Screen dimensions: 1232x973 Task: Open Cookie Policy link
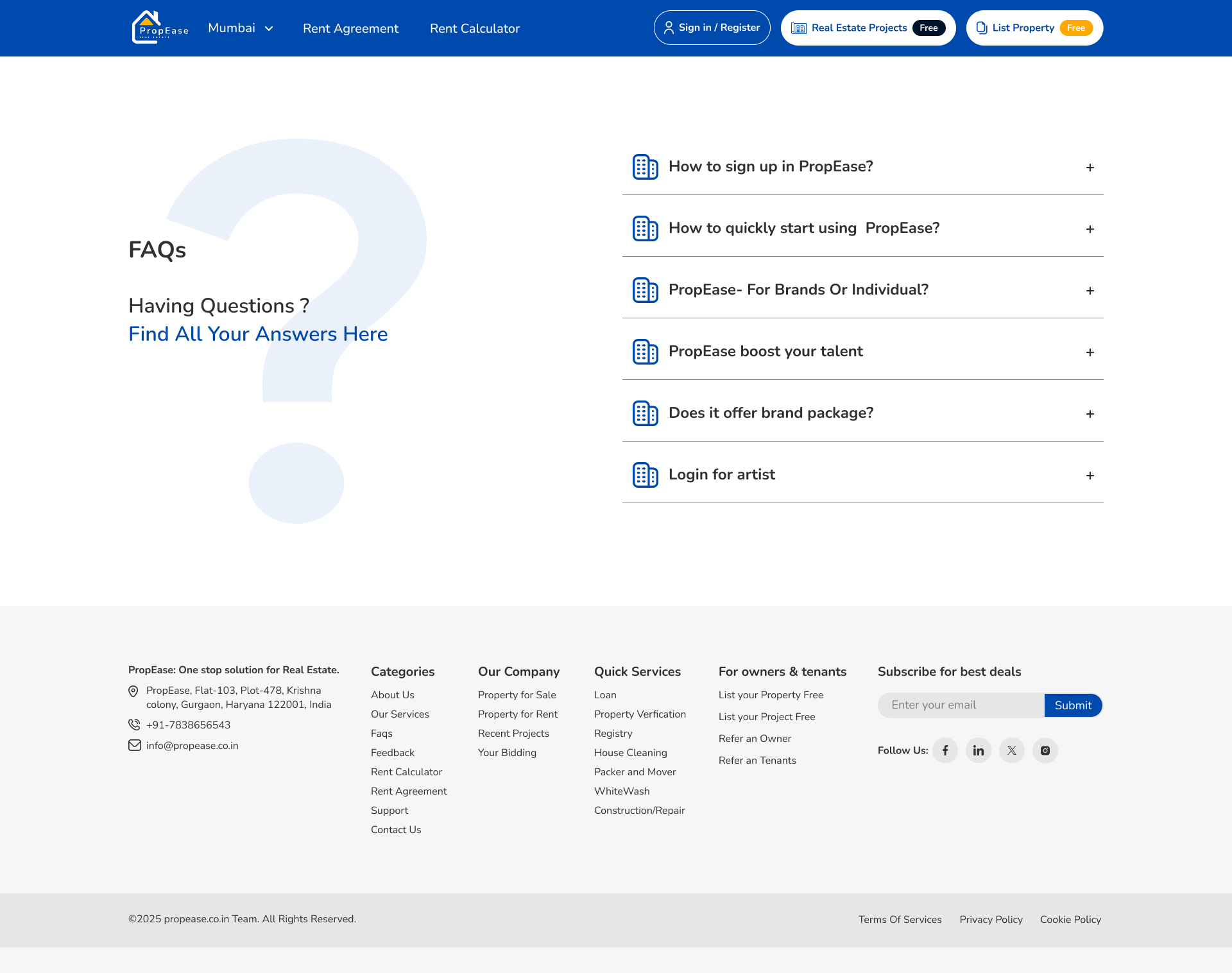point(1070,920)
